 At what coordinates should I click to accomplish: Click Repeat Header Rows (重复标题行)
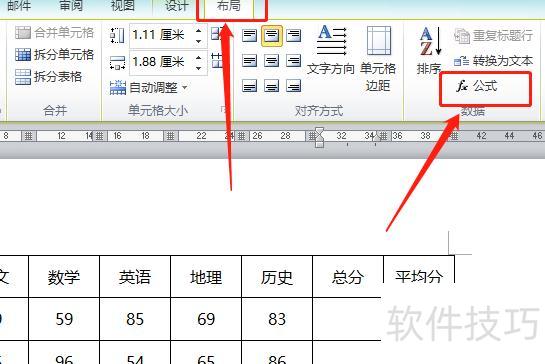(x=494, y=35)
